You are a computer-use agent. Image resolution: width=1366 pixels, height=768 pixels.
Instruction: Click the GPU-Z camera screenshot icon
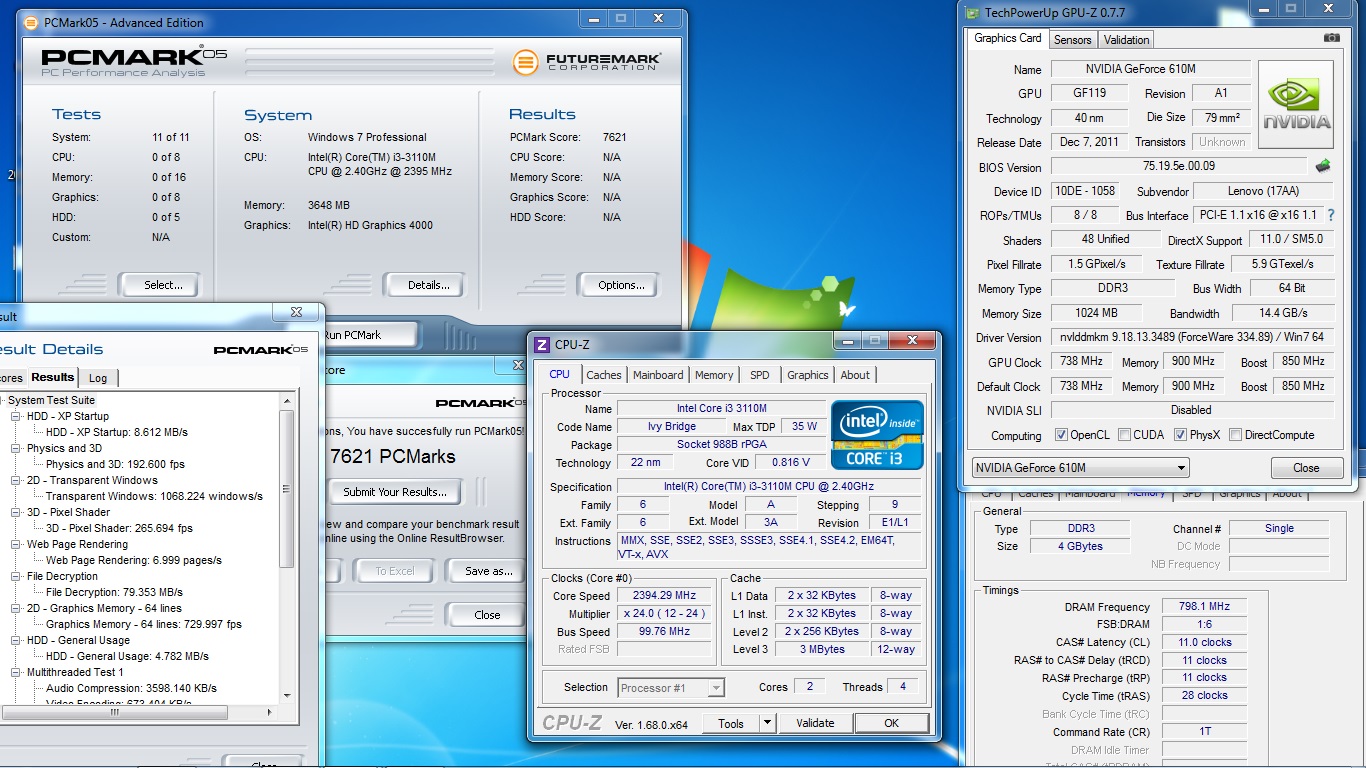tap(1331, 38)
